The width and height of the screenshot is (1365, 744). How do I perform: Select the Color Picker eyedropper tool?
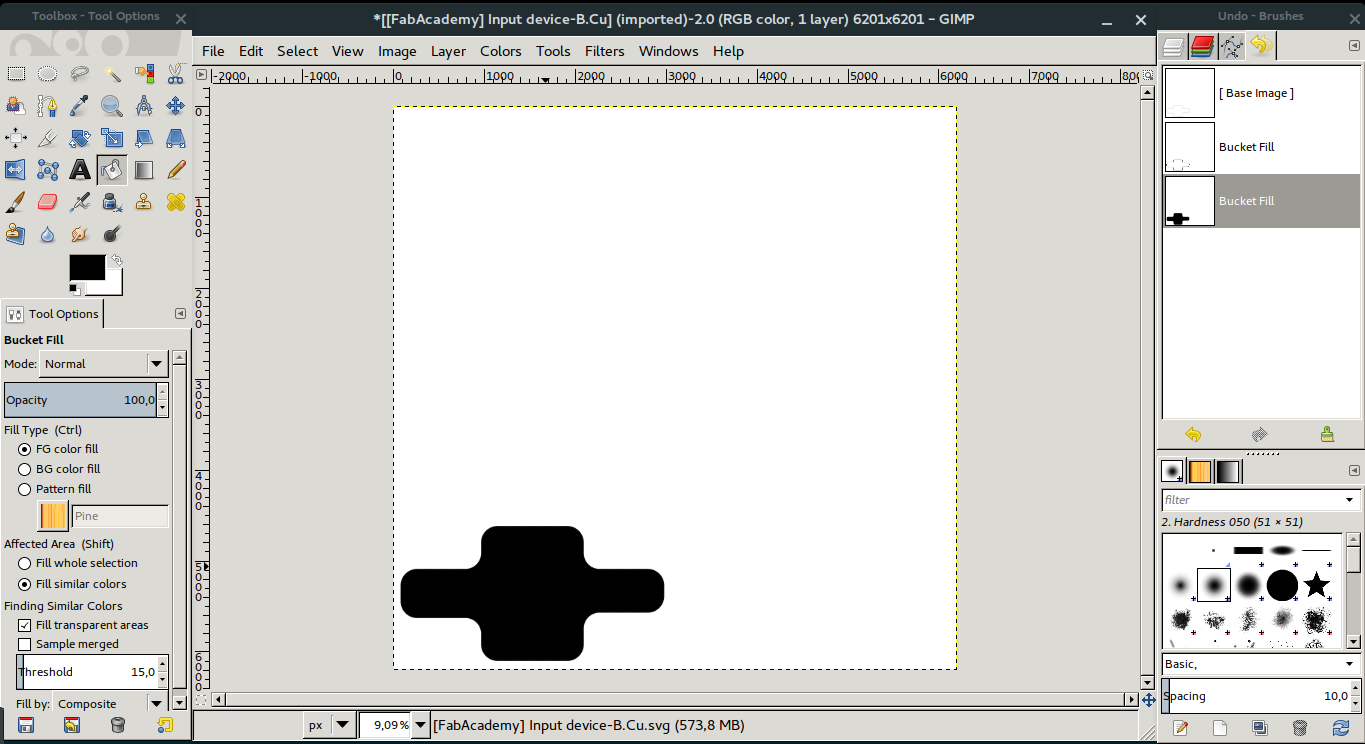[80, 105]
